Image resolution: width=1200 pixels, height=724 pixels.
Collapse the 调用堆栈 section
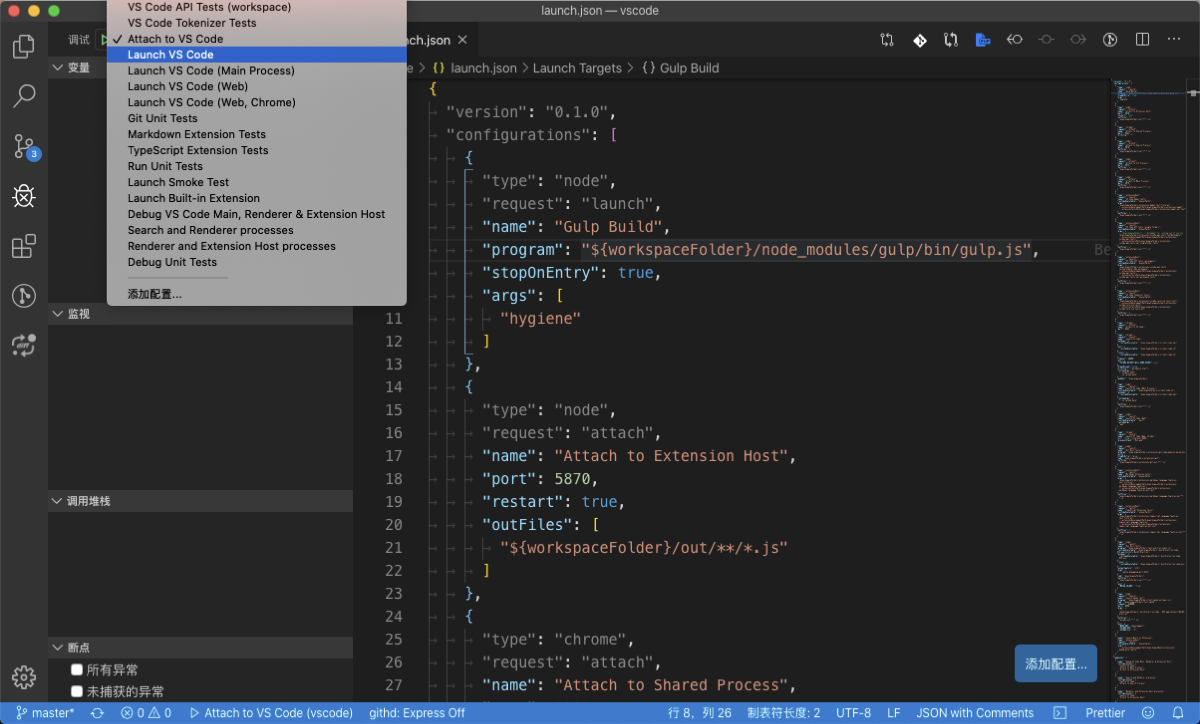(200, 501)
